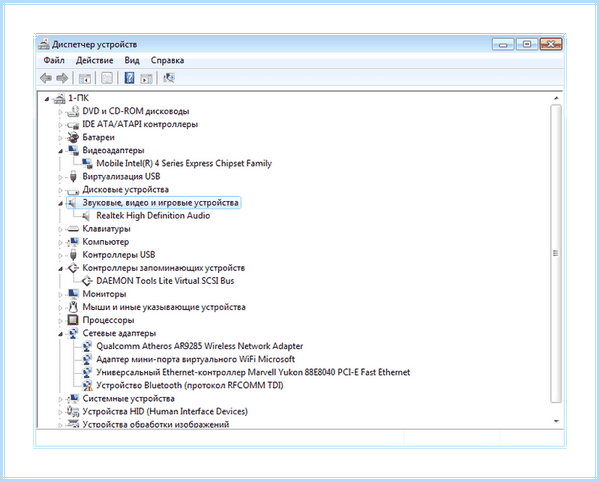The width and height of the screenshot is (600, 482).
Task: Select Звуковые, видео и игровые устройства label
Action: tap(160, 203)
